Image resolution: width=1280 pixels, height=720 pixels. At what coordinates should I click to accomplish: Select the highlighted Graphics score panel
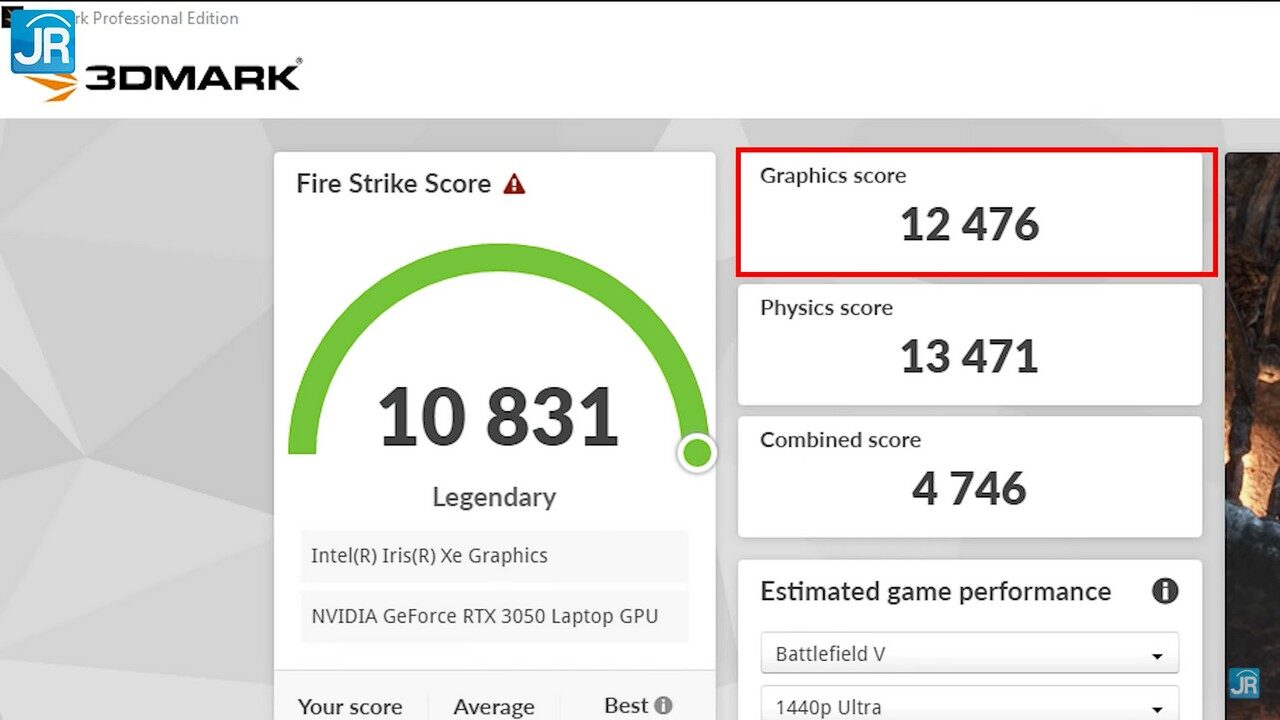click(970, 211)
